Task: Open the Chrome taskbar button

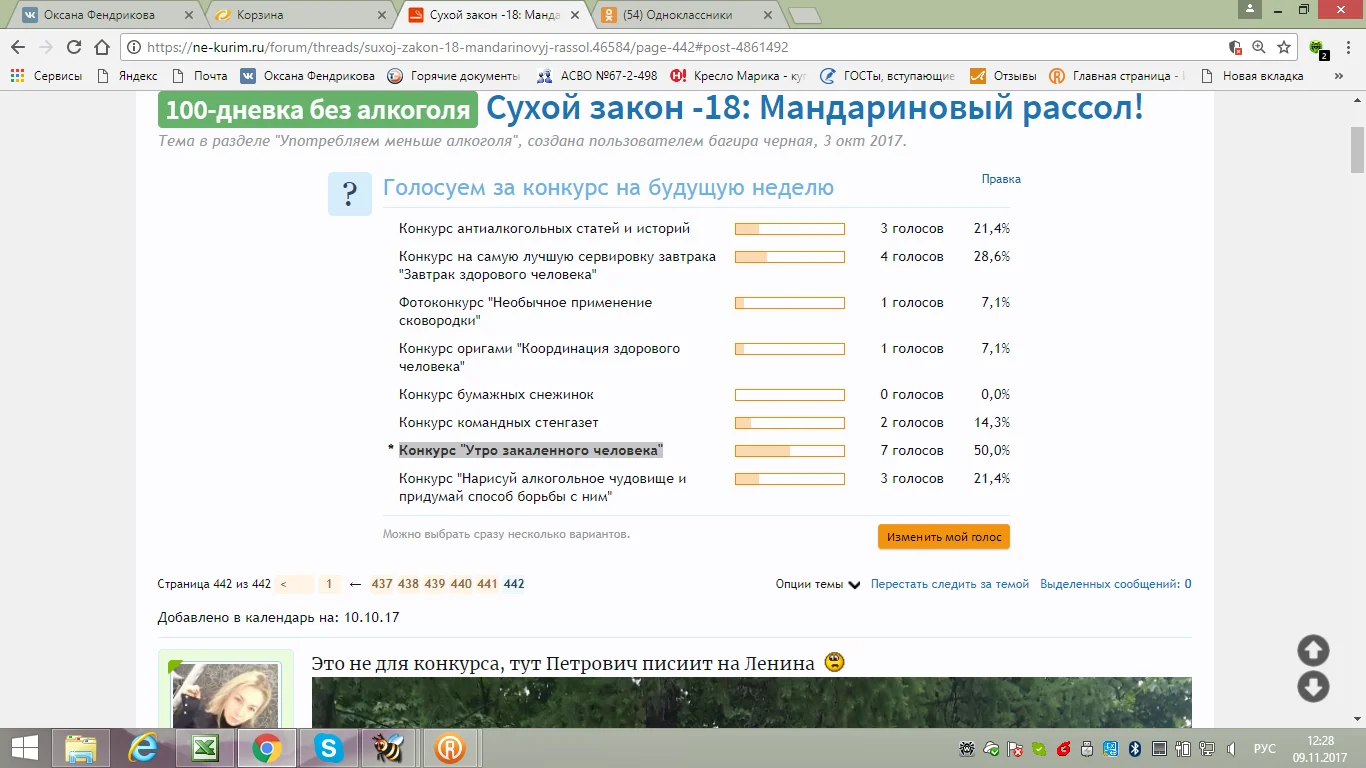Action: coord(266,748)
